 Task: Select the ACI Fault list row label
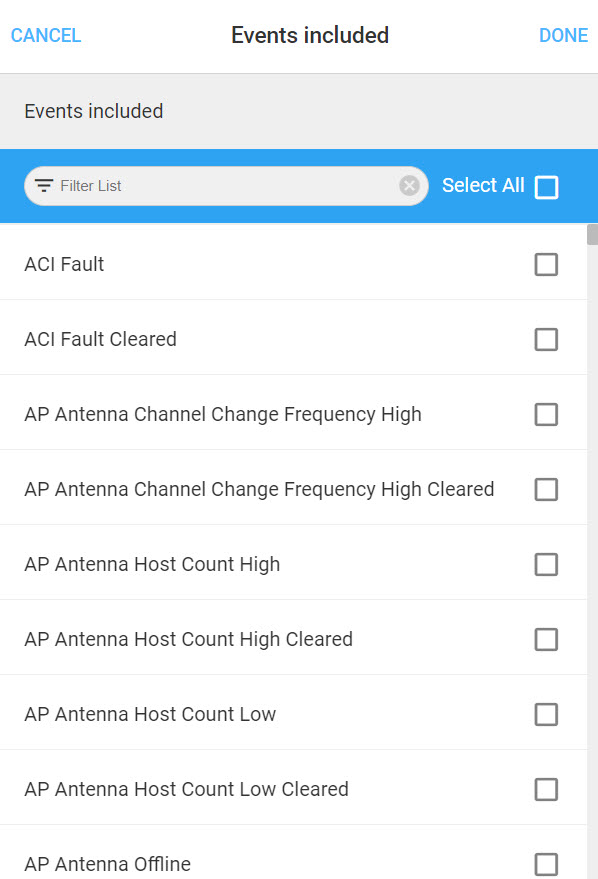64,264
